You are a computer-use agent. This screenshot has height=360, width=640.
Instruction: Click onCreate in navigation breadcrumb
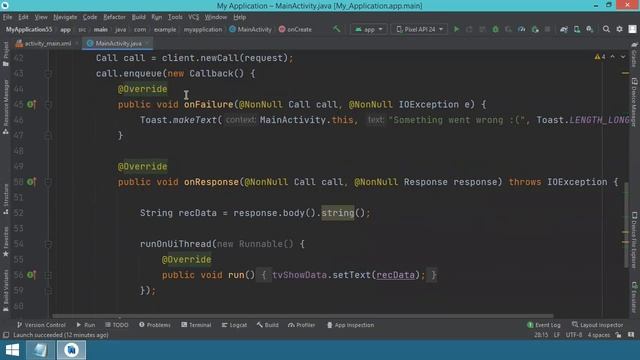(x=295, y=29)
